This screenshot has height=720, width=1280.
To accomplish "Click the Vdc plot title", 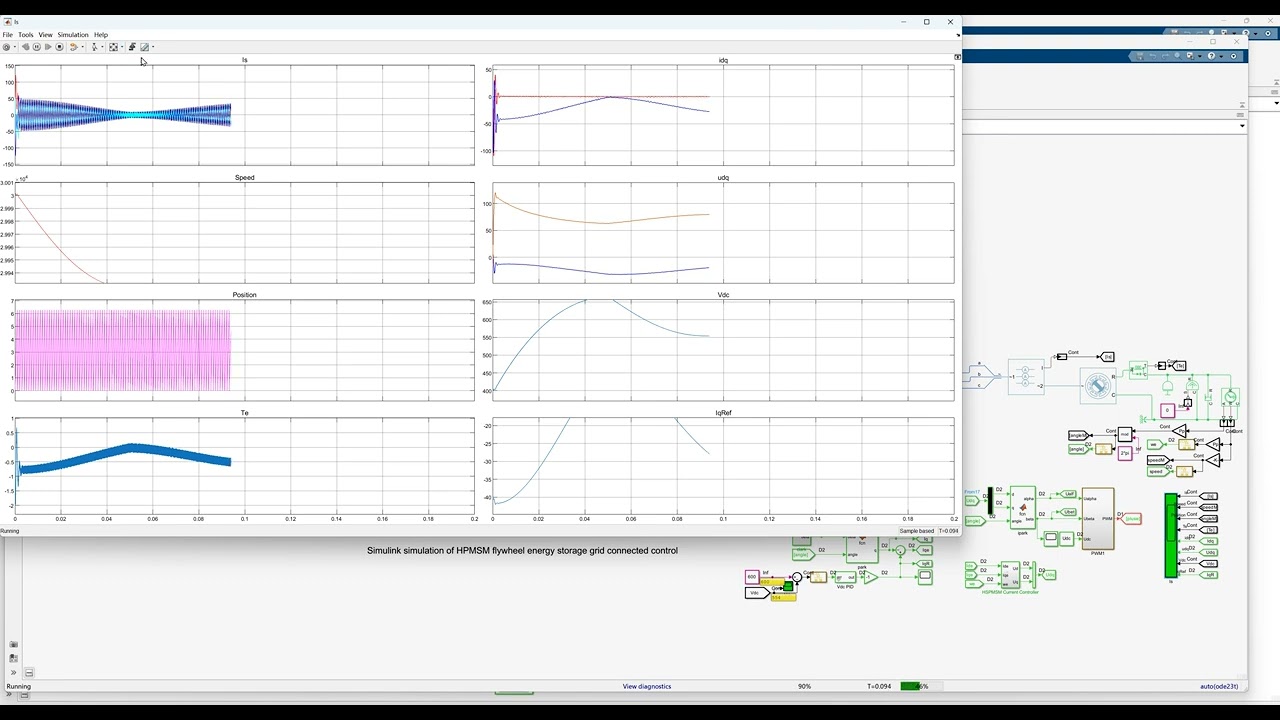I will (723, 295).
